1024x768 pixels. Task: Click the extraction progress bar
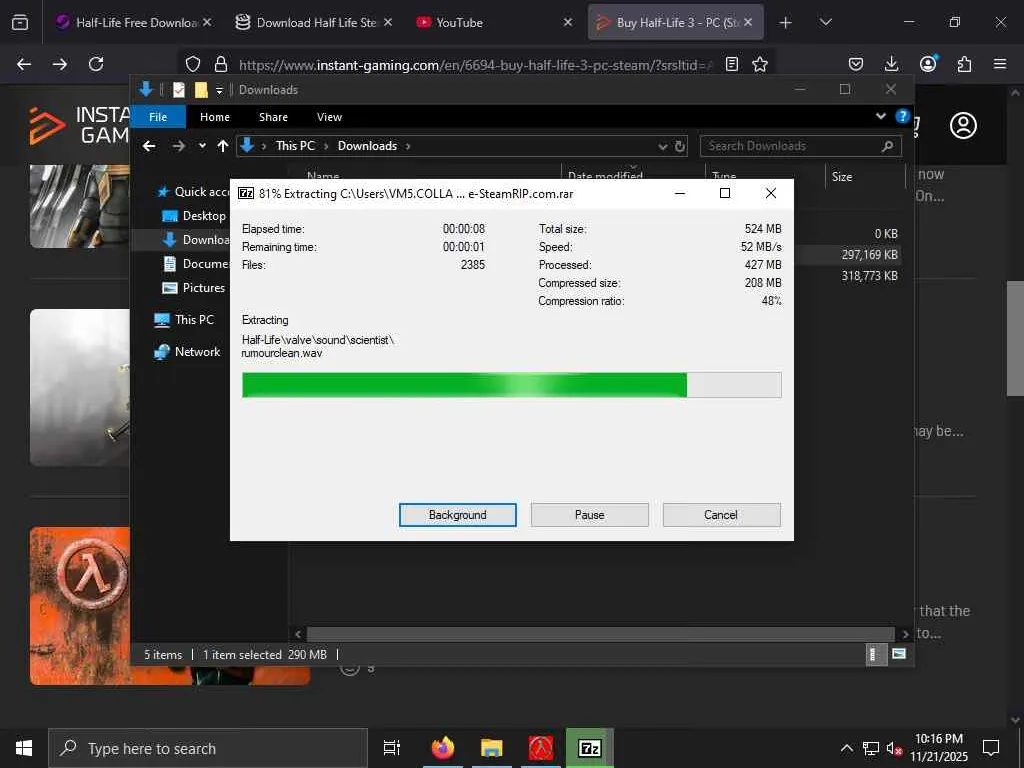(511, 385)
